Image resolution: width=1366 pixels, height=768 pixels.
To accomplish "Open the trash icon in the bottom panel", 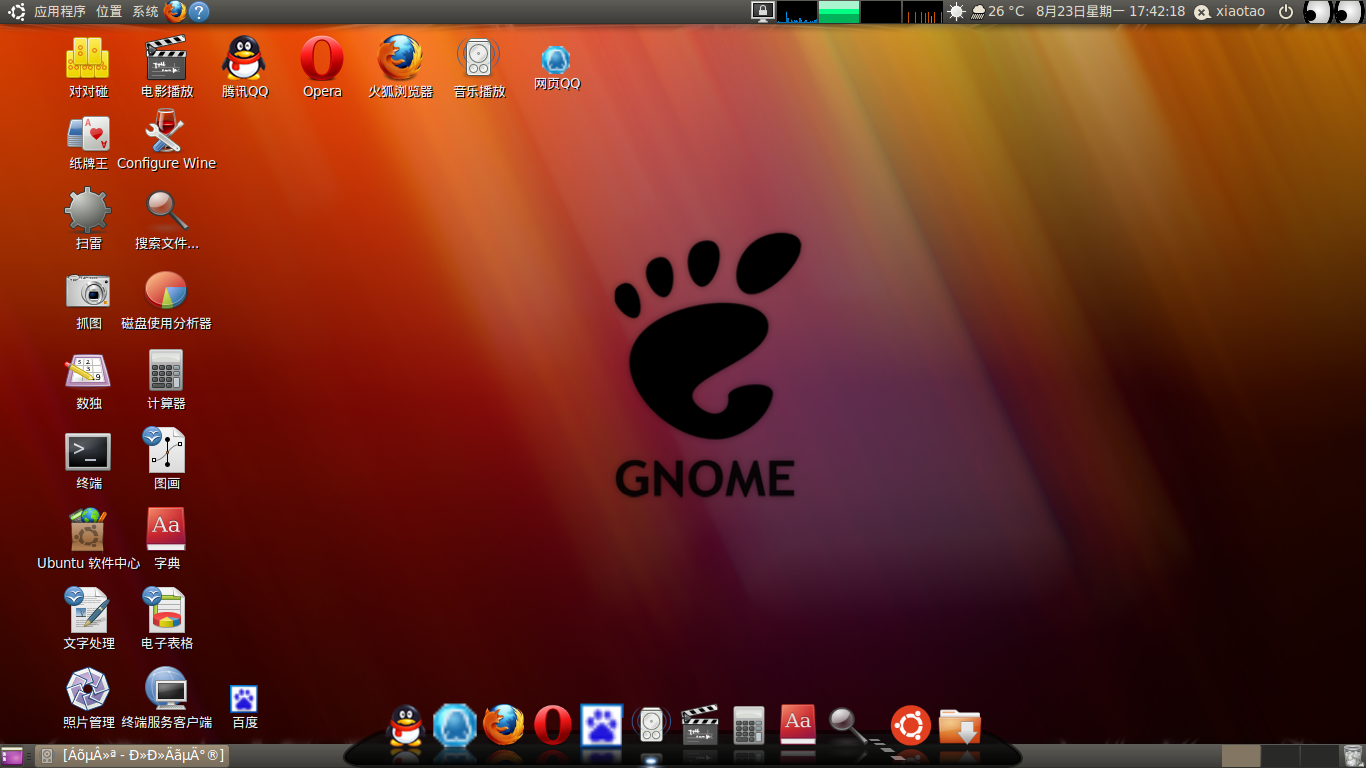I will (1352, 755).
